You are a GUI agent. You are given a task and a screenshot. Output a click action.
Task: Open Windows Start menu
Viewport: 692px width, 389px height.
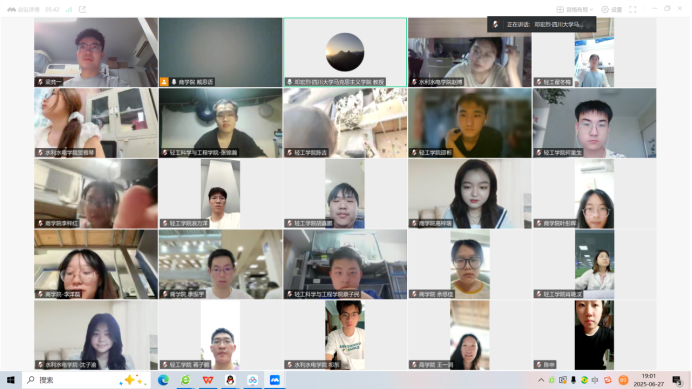(11, 380)
